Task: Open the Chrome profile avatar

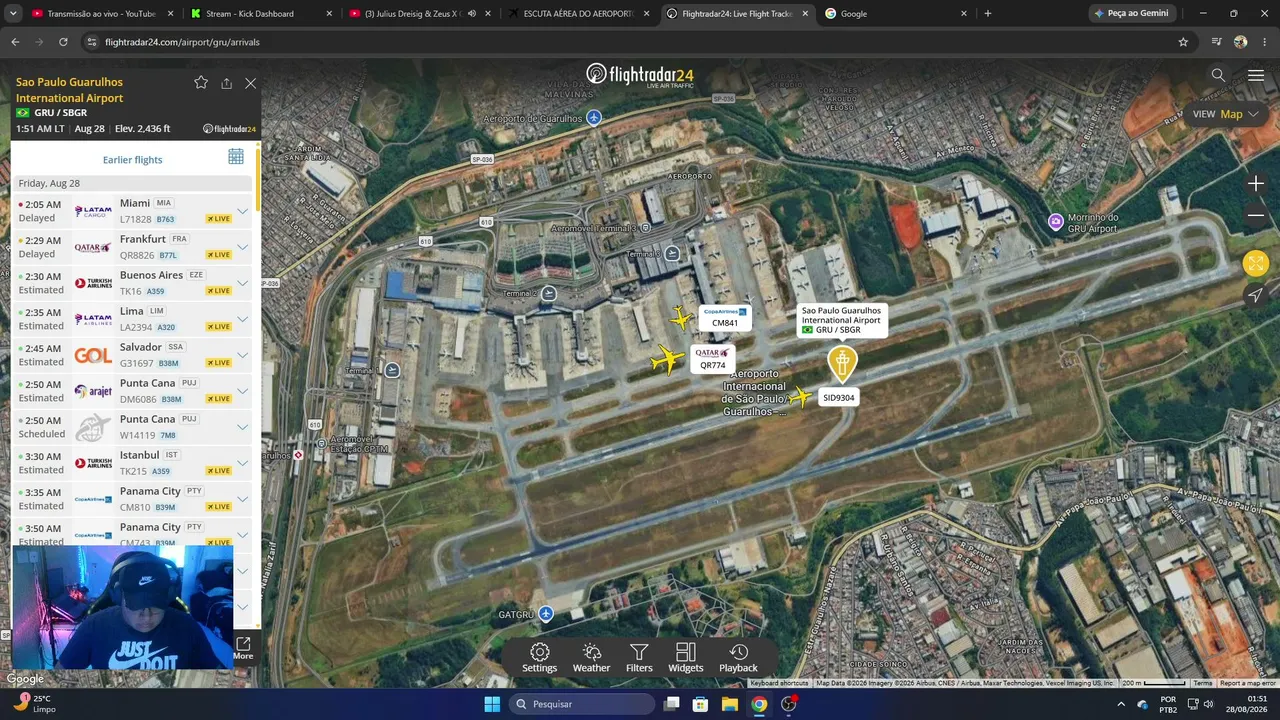Action: tap(1241, 42)
